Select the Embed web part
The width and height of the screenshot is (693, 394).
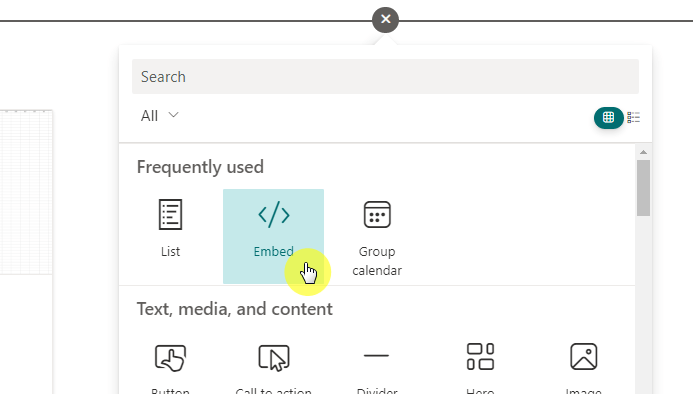pos(273,236)
